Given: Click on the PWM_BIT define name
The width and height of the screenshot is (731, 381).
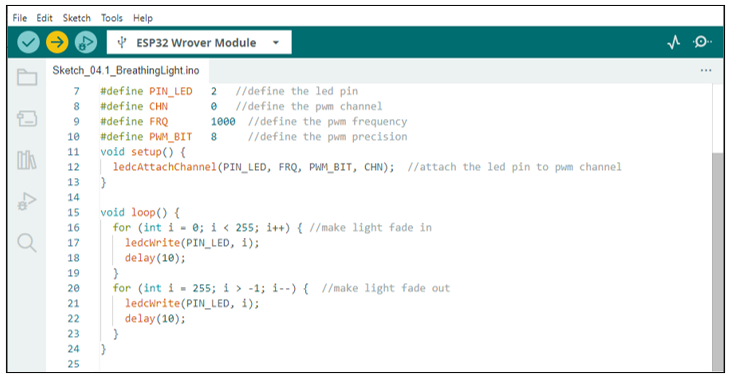Looking at the screenshot, I should tap(171, 137).
